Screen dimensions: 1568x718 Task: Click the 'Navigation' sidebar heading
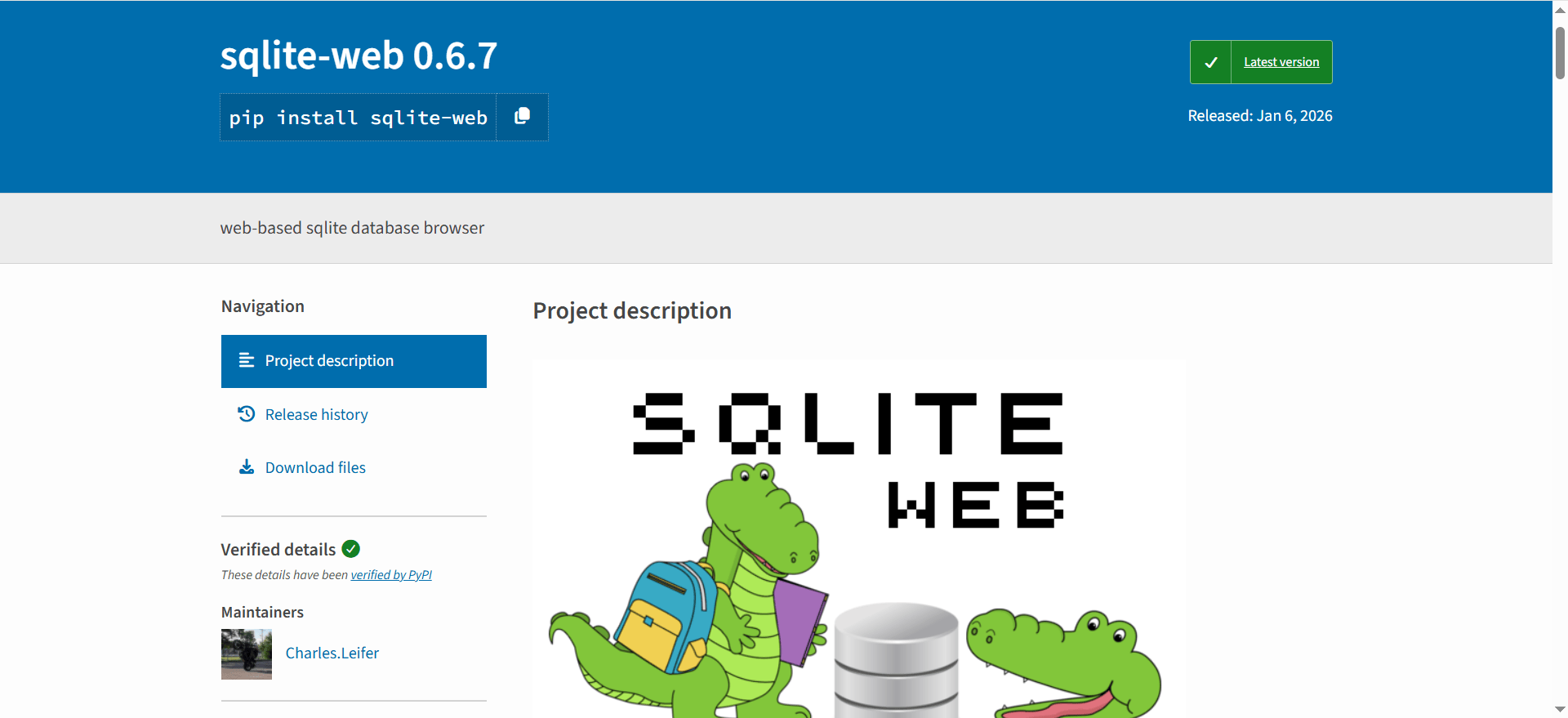coord(263,306)
